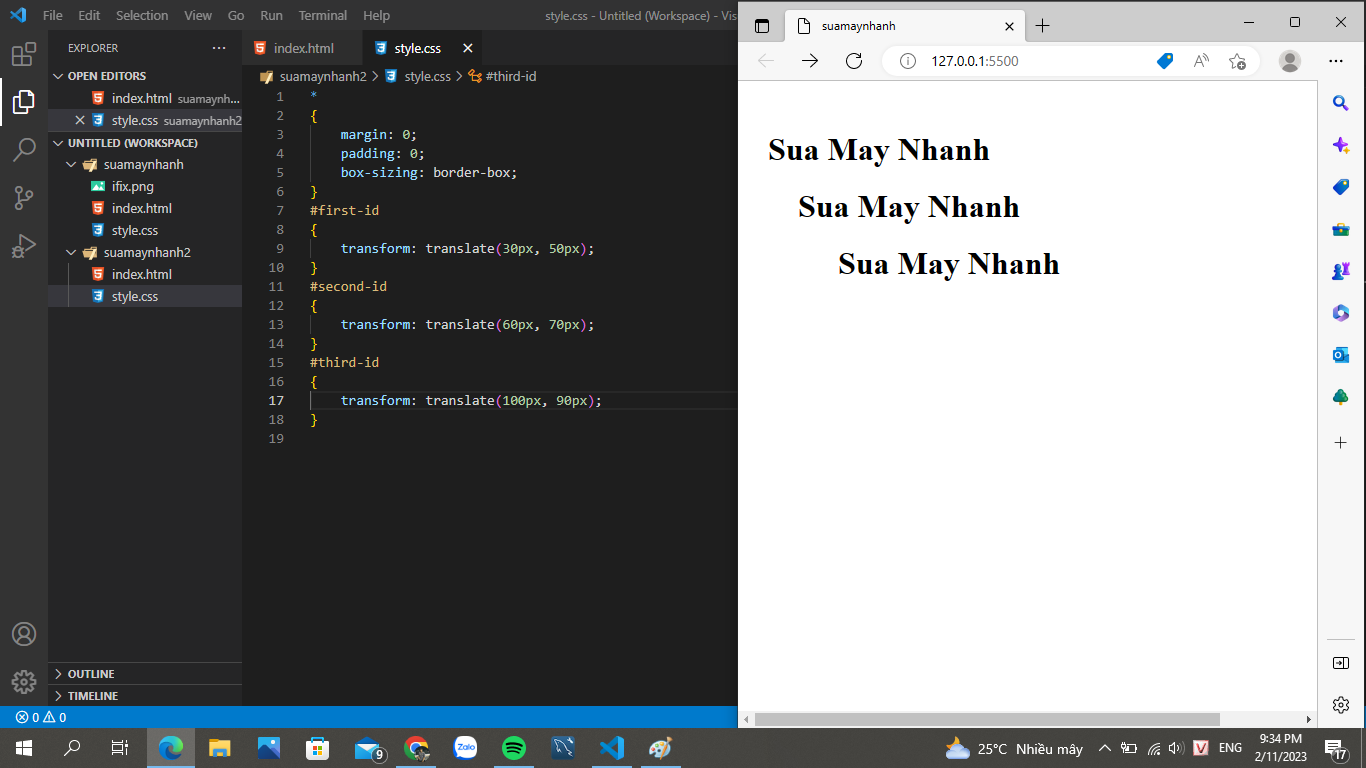Viewport: 1366px width, 768px height.
Task: Click the browser address bar URL
Action: (x=975, y=61)
